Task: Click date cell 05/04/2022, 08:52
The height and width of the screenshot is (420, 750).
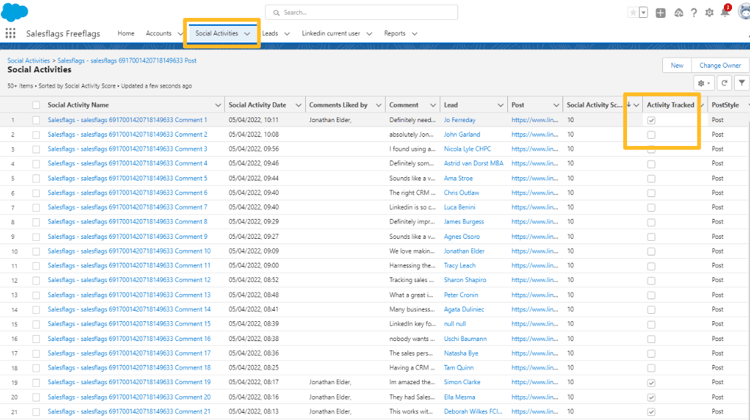Action: (254, 280)
